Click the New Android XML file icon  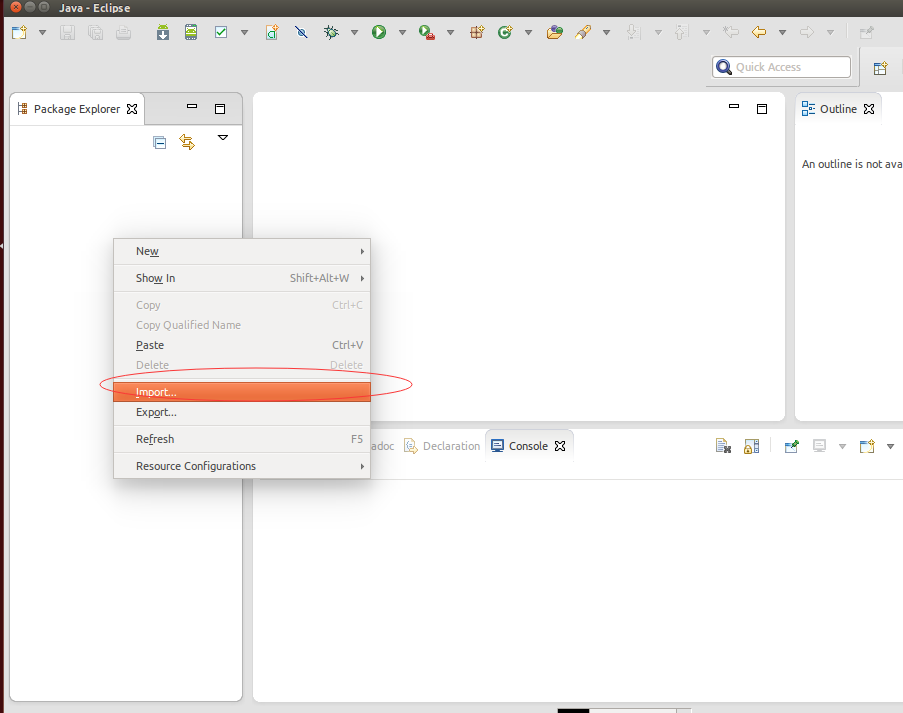(272, 32)
